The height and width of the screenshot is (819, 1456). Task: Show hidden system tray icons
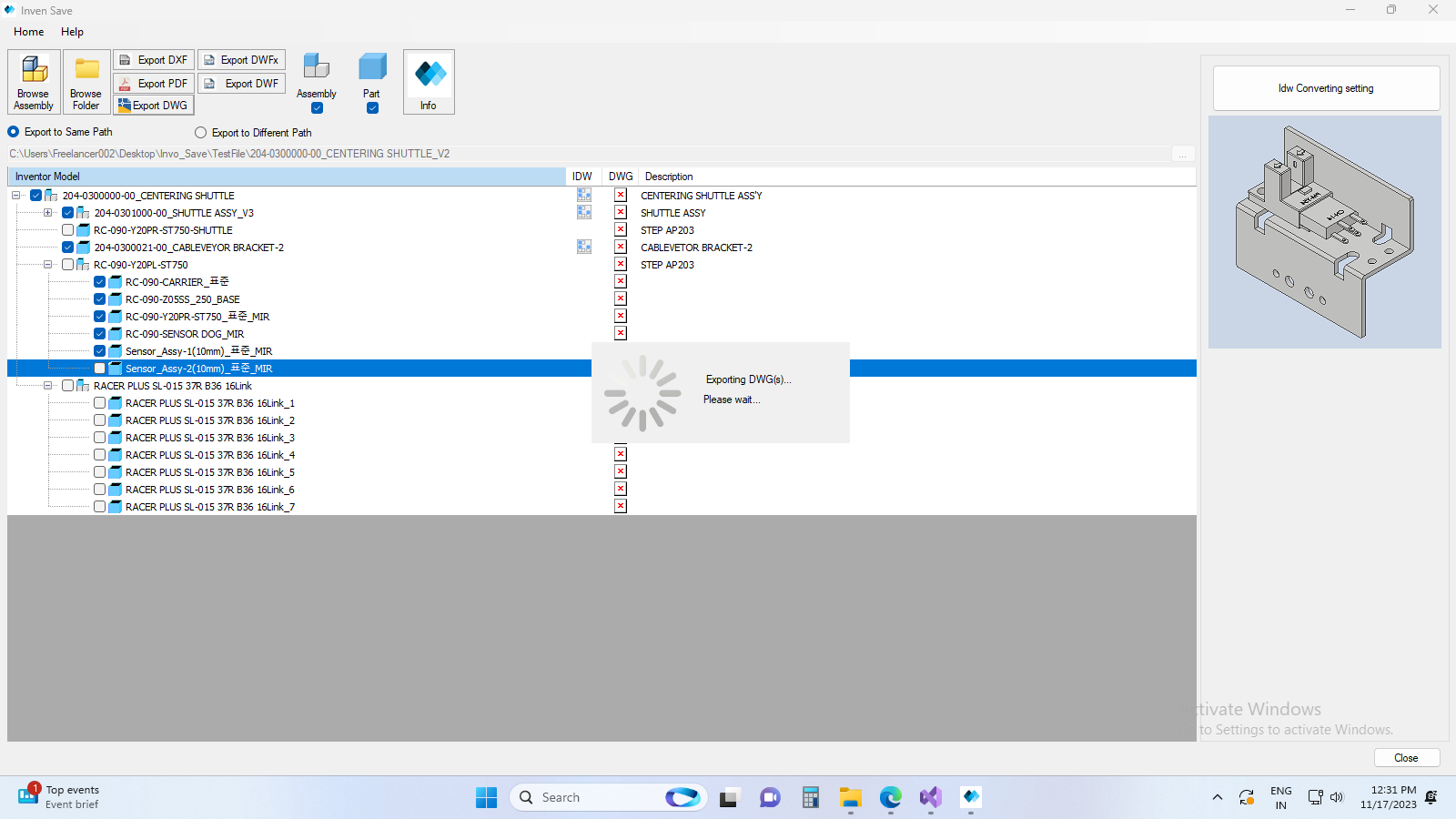1217,797
